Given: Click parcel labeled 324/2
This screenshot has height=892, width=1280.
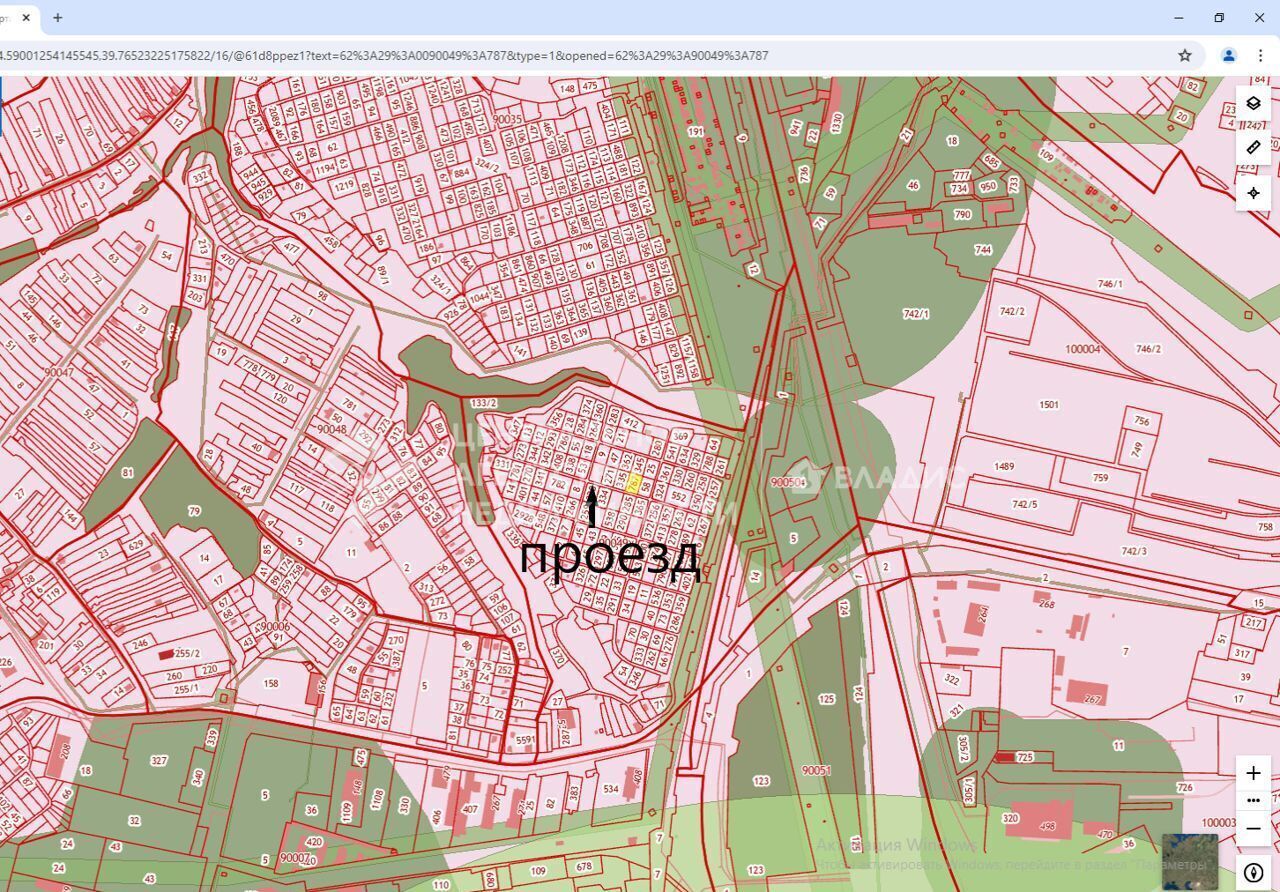Looking at the screenshot, I should pos(486,165).
